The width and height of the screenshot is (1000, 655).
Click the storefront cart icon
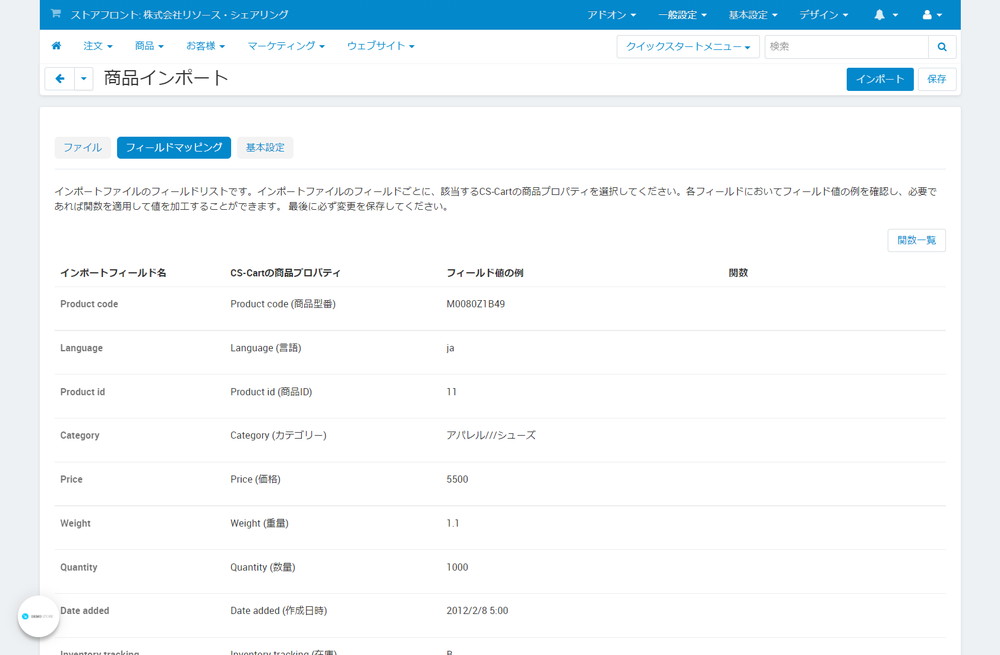click(56, 13)
